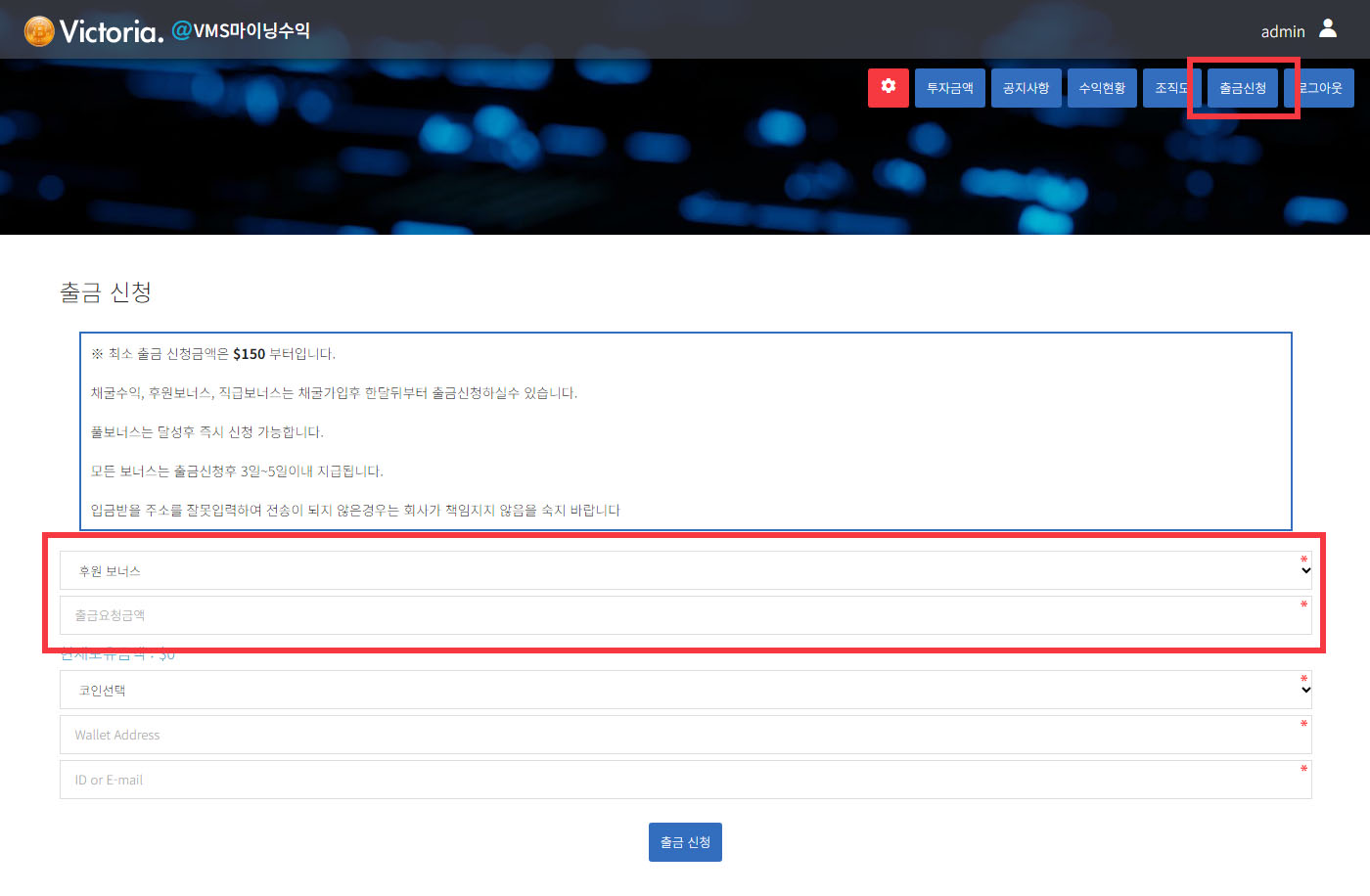
Task: Click the ID or E-mail input field
Action: pyautogui.click(x=685, y=781)
